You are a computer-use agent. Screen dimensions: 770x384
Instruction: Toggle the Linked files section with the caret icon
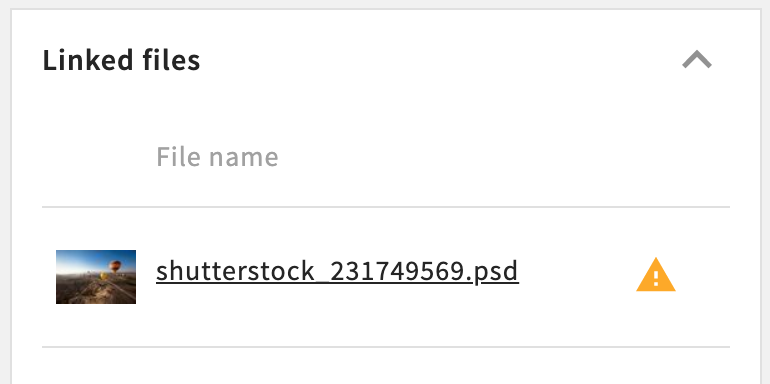697,60
